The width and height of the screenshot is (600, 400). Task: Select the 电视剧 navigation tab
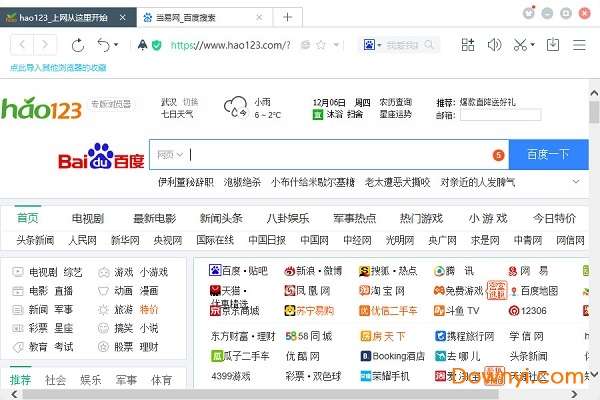88,219
